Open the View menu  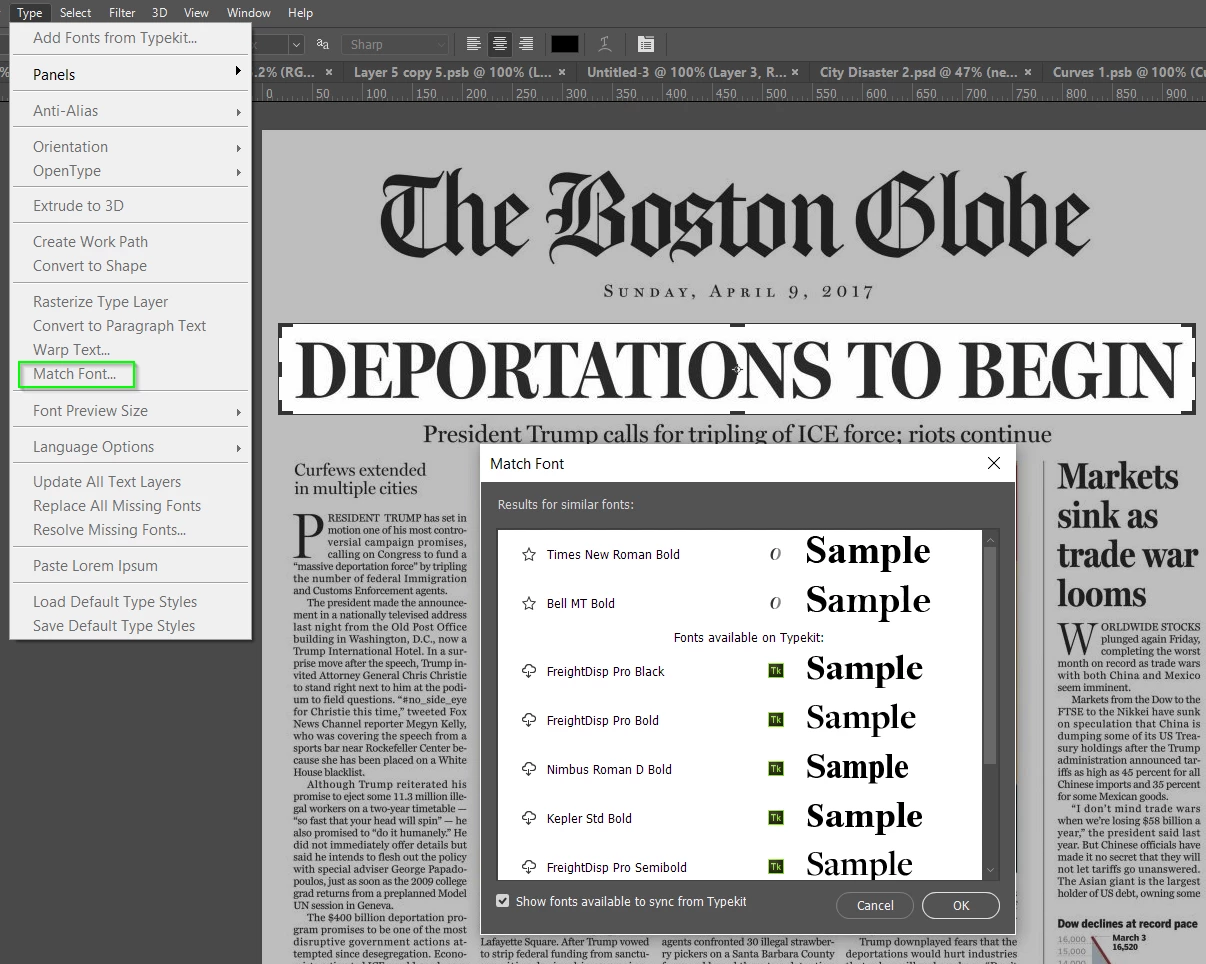coord(196,12)
